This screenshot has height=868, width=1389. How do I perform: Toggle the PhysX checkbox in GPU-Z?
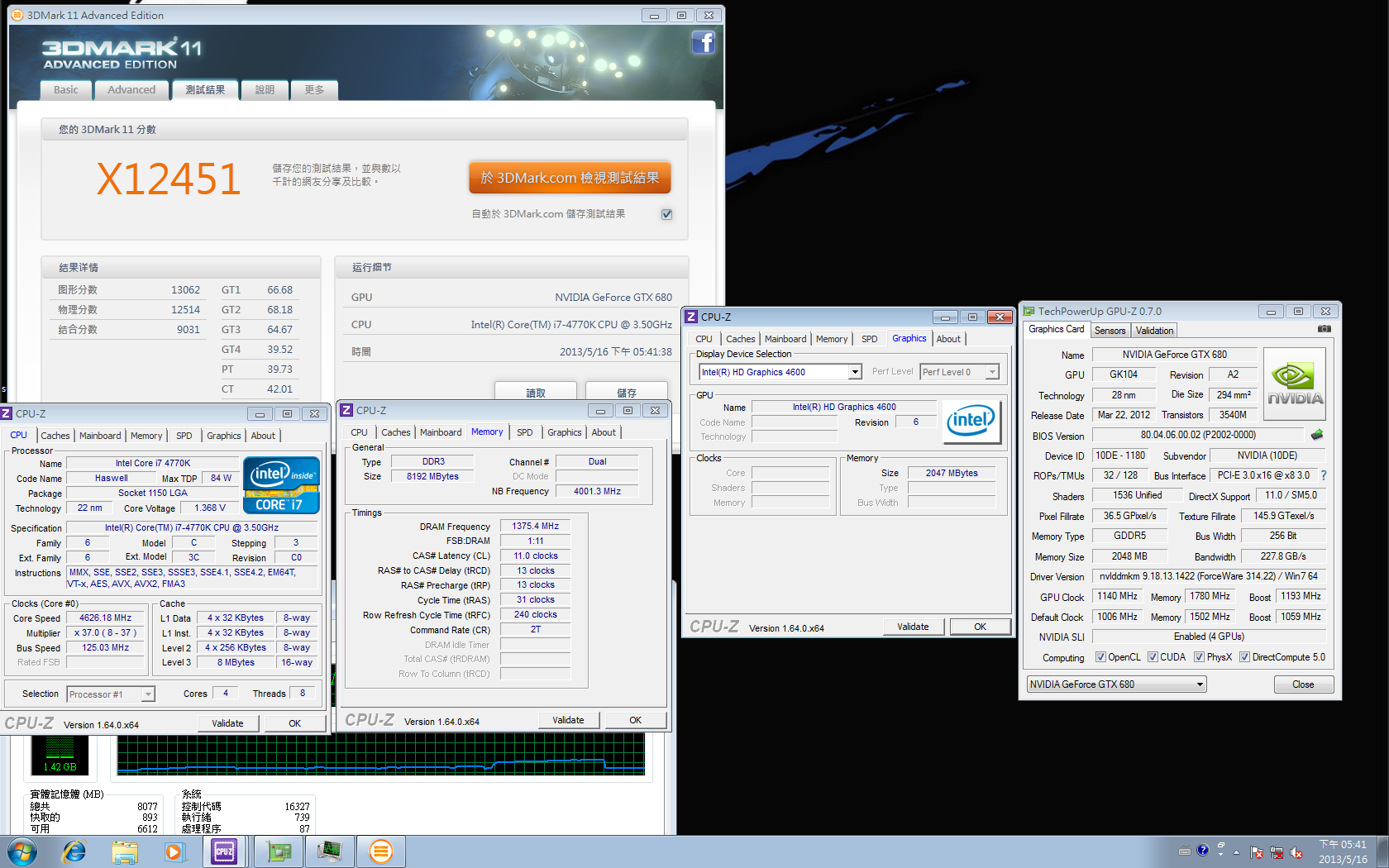(x=1199, y=657)
